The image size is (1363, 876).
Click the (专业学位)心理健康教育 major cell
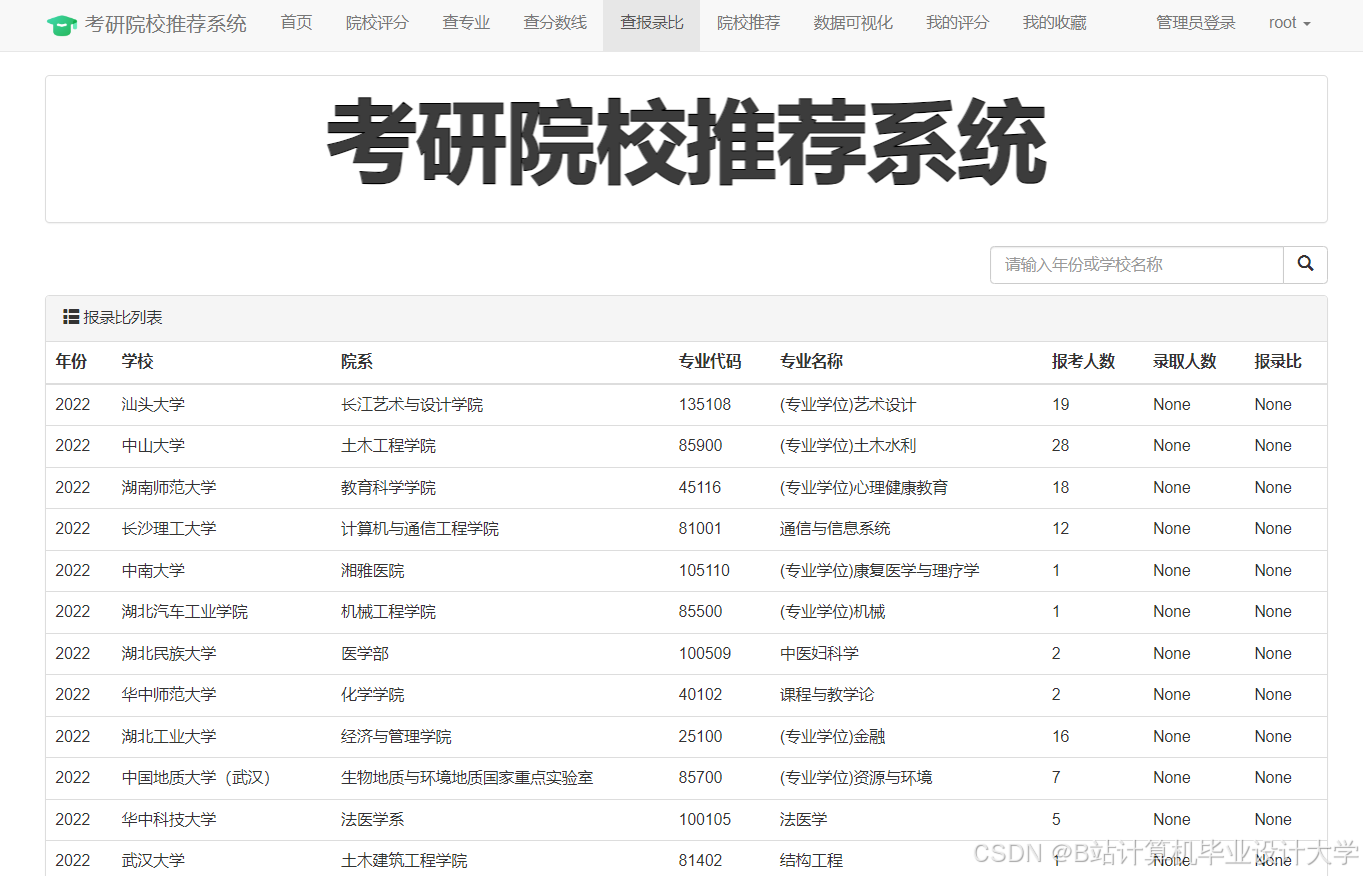click(x=863, y=488)
